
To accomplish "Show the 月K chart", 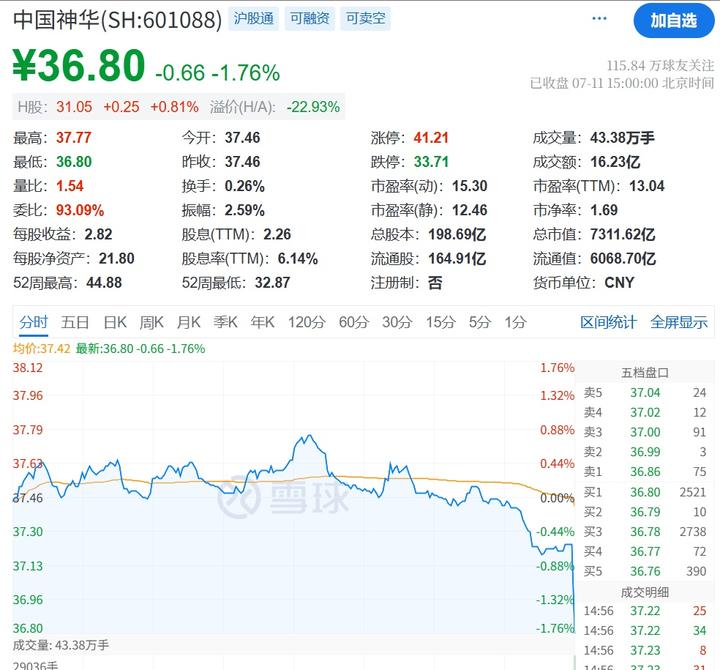I will [x=189, y=322].
